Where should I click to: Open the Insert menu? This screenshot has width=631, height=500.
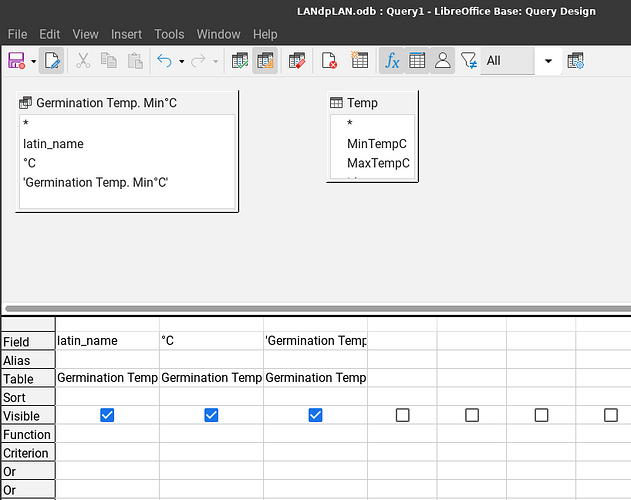click(126, 34)
